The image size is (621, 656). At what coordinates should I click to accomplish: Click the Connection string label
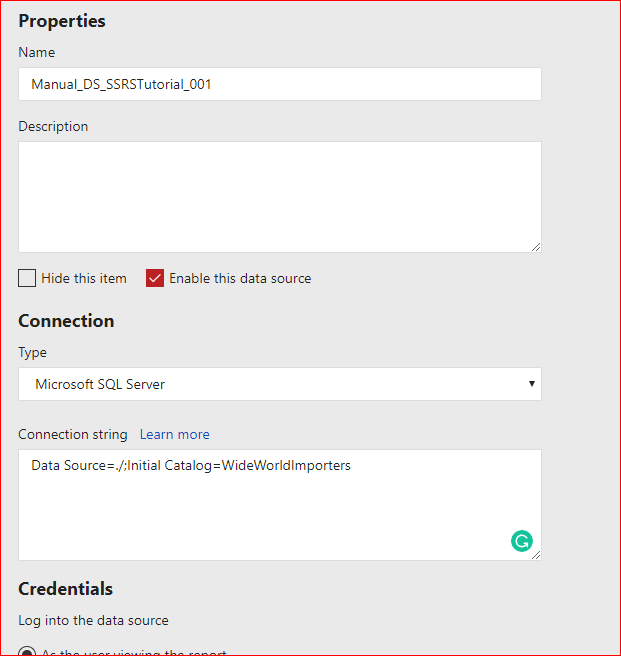tap(73, 434)
